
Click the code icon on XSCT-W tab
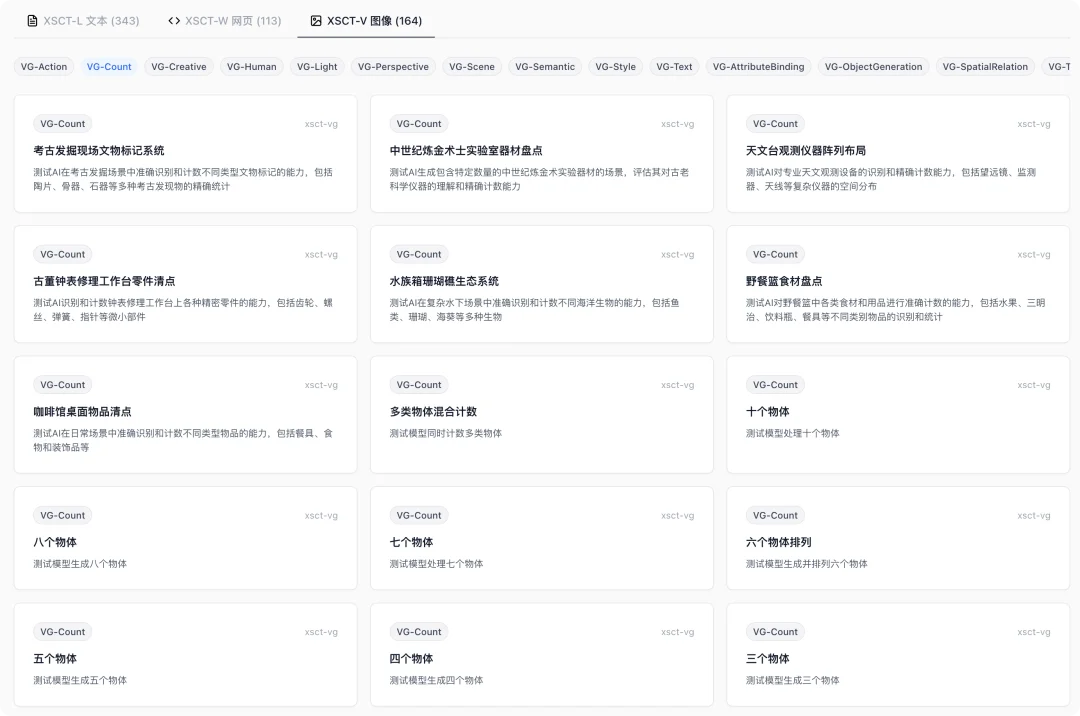(x=172, y=20)
